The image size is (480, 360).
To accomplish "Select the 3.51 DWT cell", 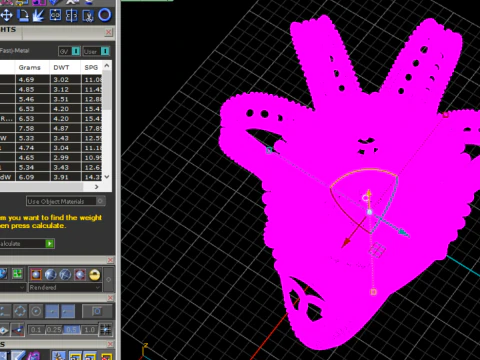I will click(65, 99).
